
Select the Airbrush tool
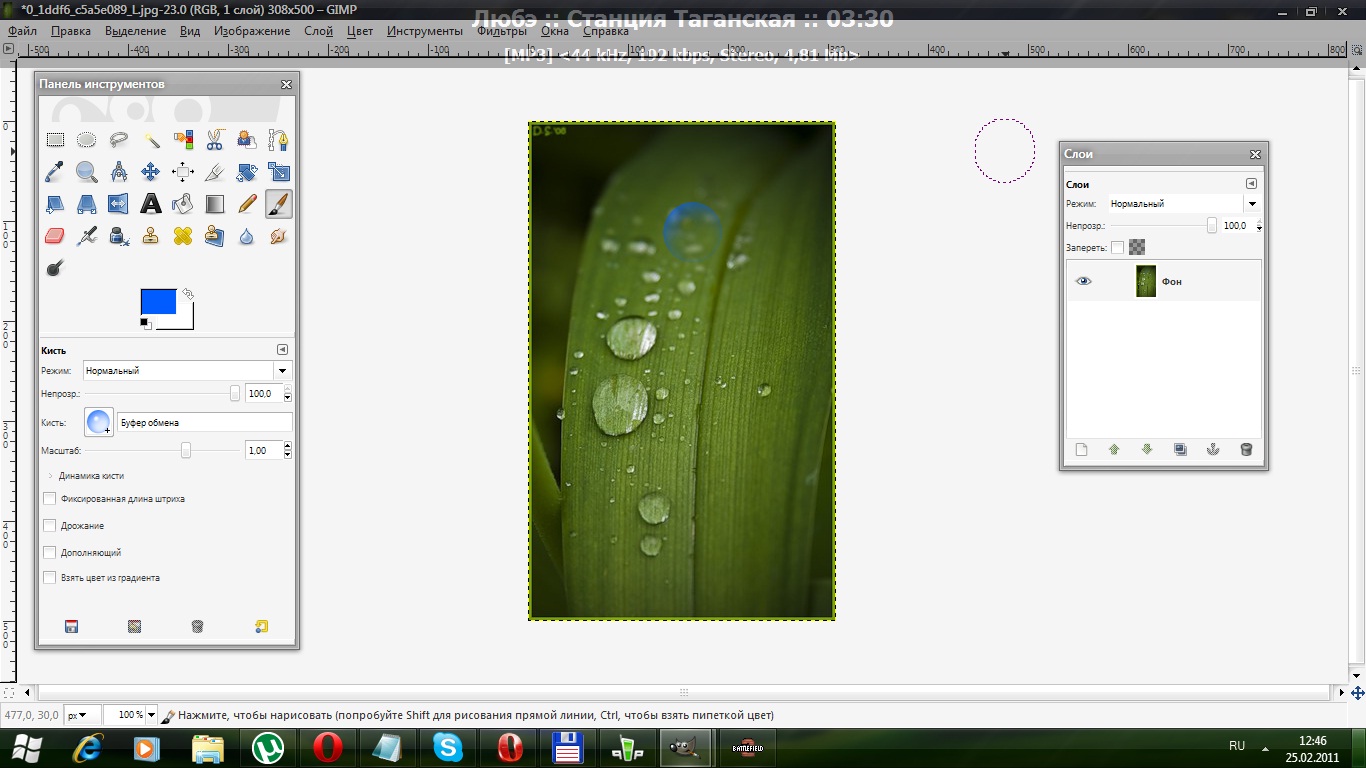(x=87, y=236)
